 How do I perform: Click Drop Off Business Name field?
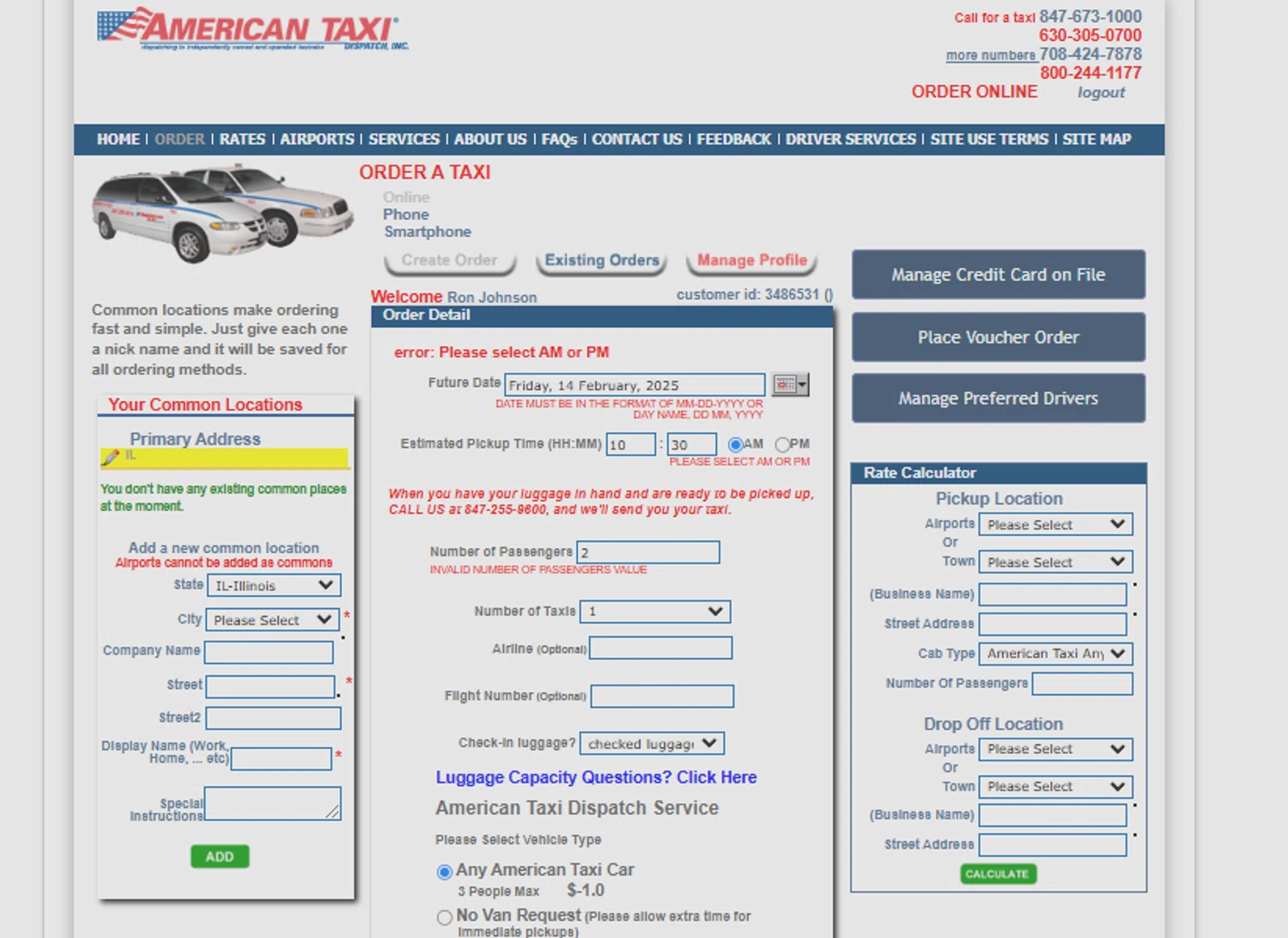(1054, 815)
